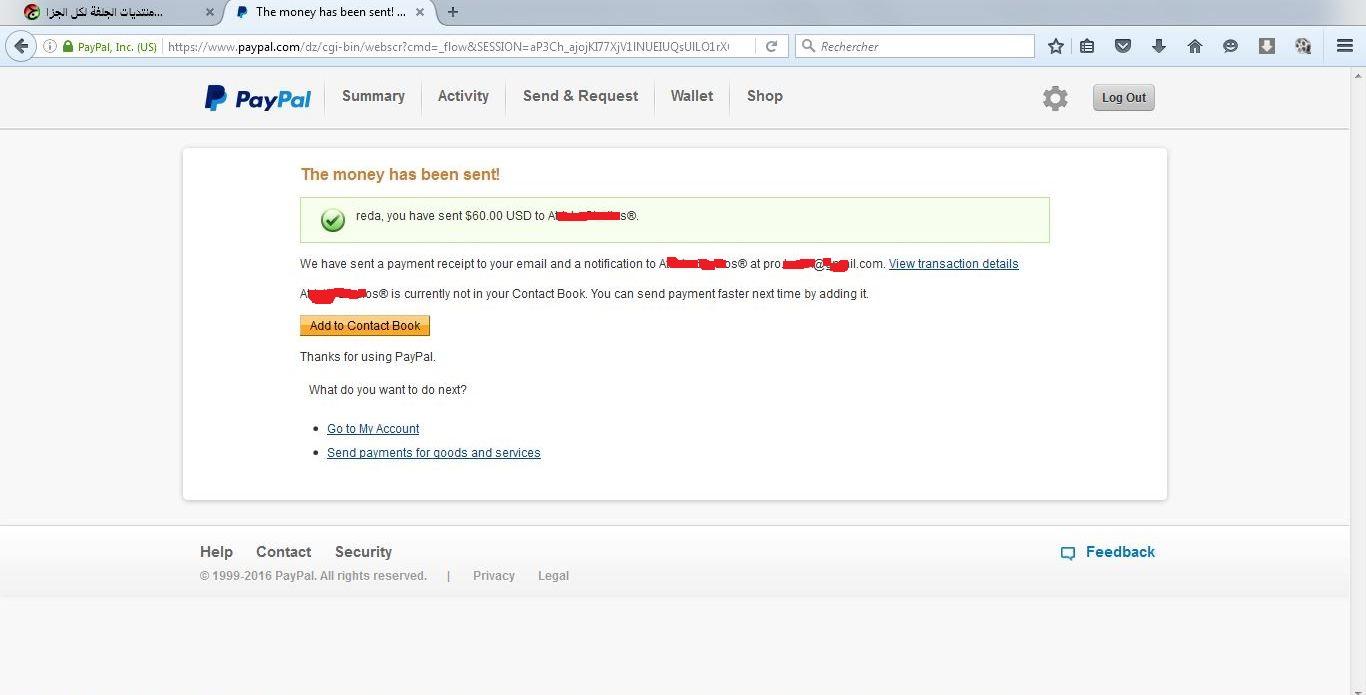Screen dimensions: 1366x695
Task: Bookmark this page with the star icon
Action: 1056,46
